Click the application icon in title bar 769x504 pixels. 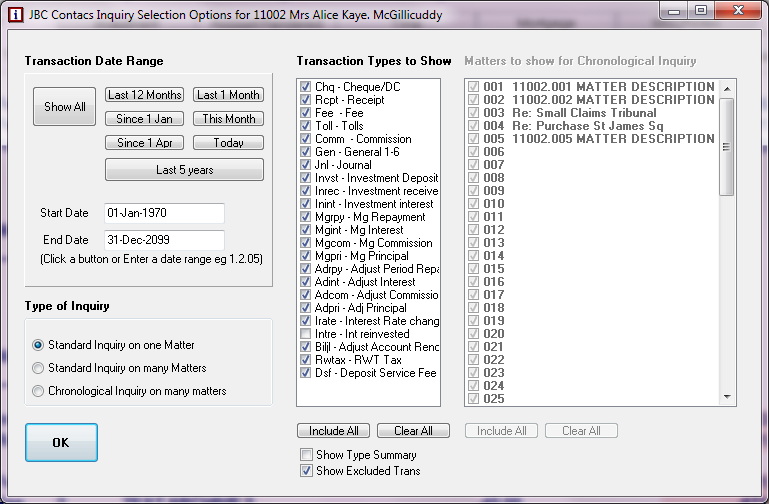15,16
